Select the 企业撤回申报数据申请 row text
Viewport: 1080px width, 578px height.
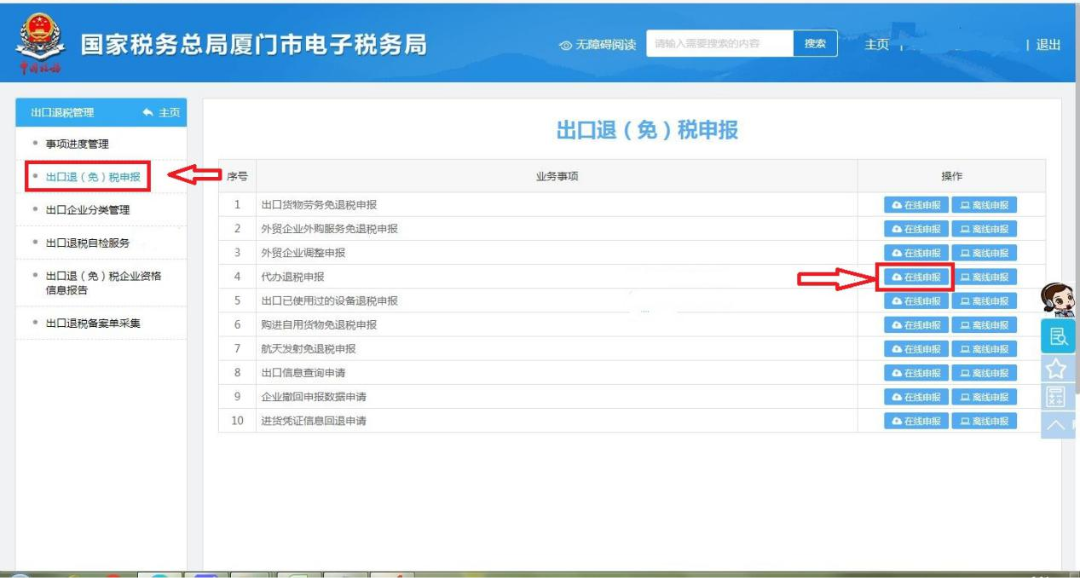313,397
